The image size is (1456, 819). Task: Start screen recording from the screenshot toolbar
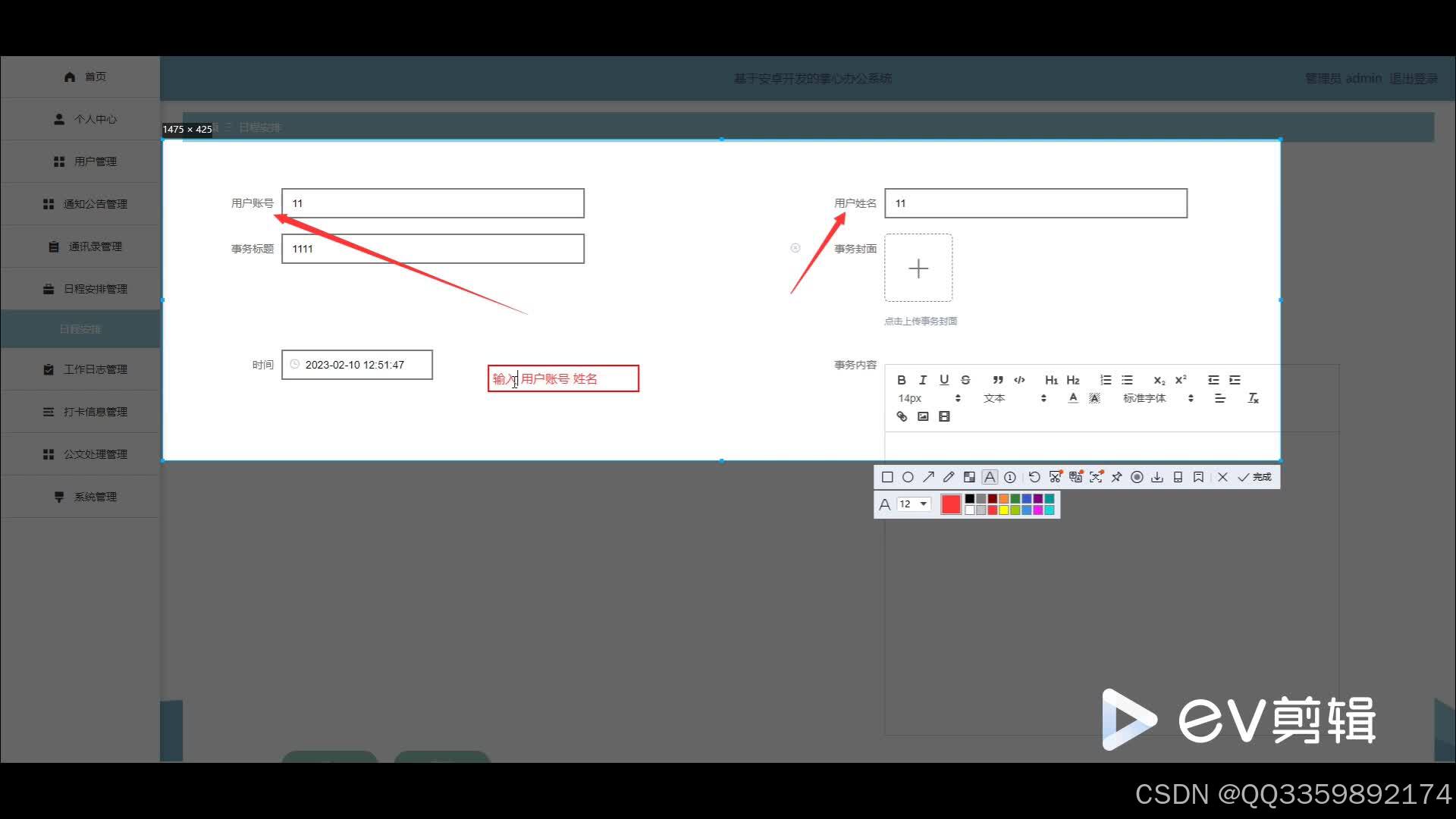click(x=1137, y=477)
